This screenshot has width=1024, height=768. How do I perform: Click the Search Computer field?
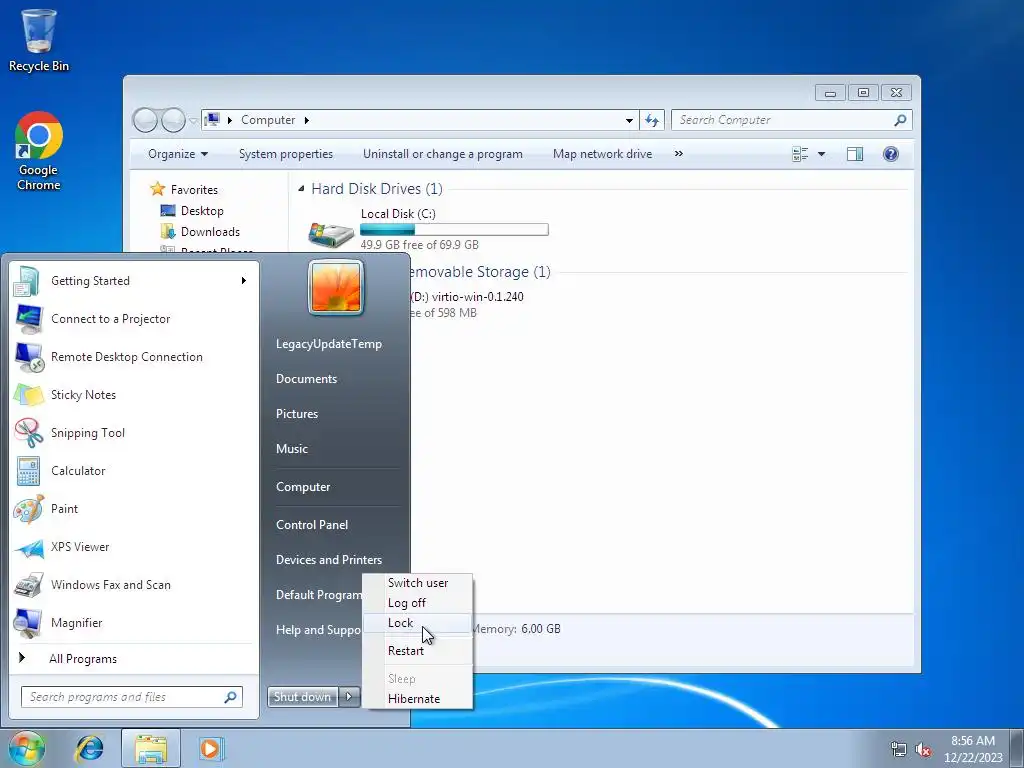pos(792,120)
